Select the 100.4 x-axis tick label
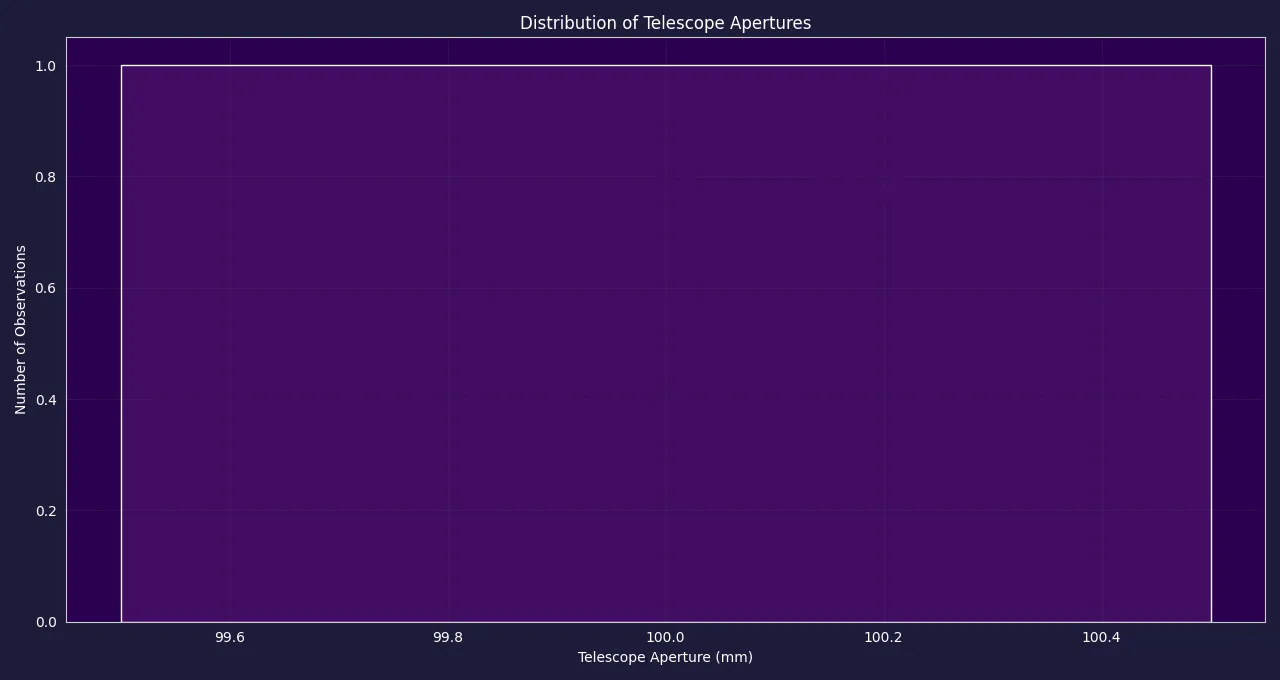Image resolution: width=1280 pixels, height=680 pixels. coord(1101,638)
